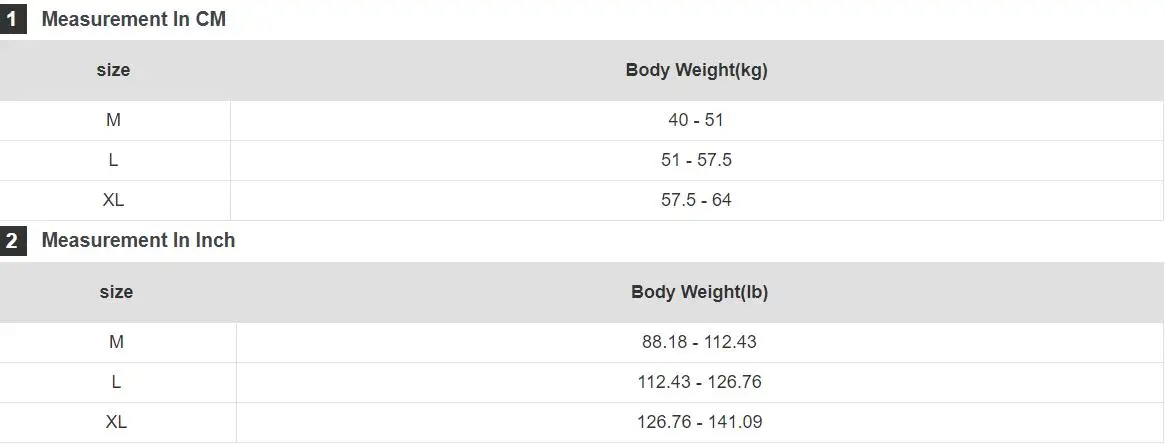
Task: Click the Body Weight(kg) column header
Action: pos(697,71)
